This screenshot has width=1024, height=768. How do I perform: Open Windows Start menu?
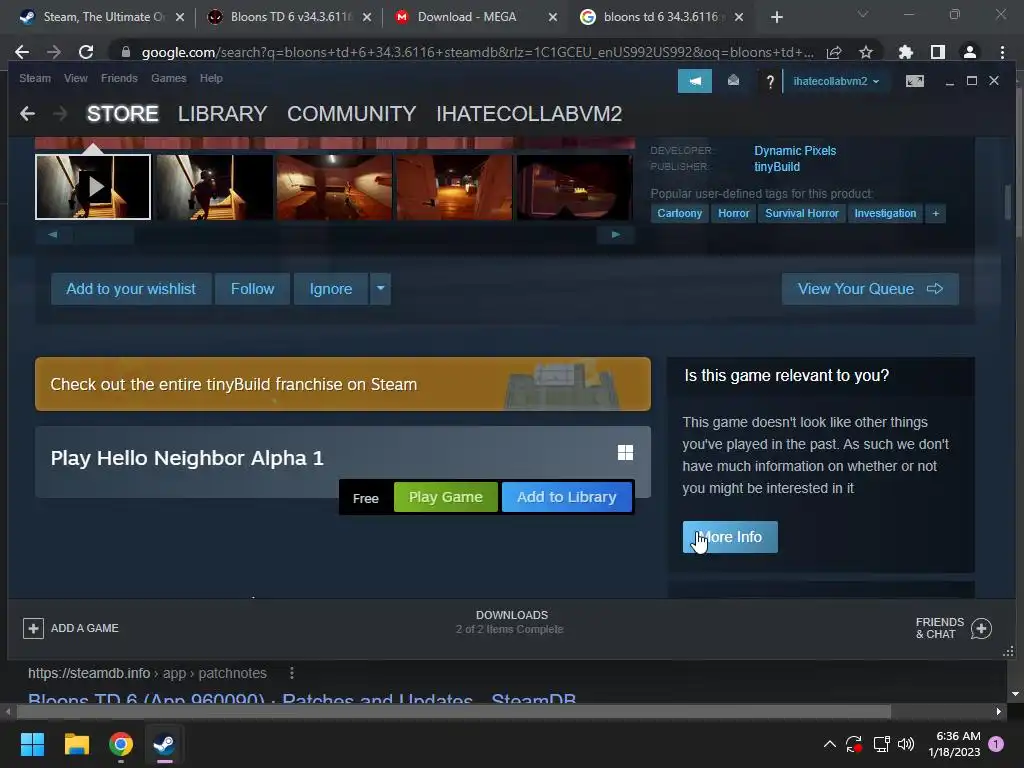point(32,744)
